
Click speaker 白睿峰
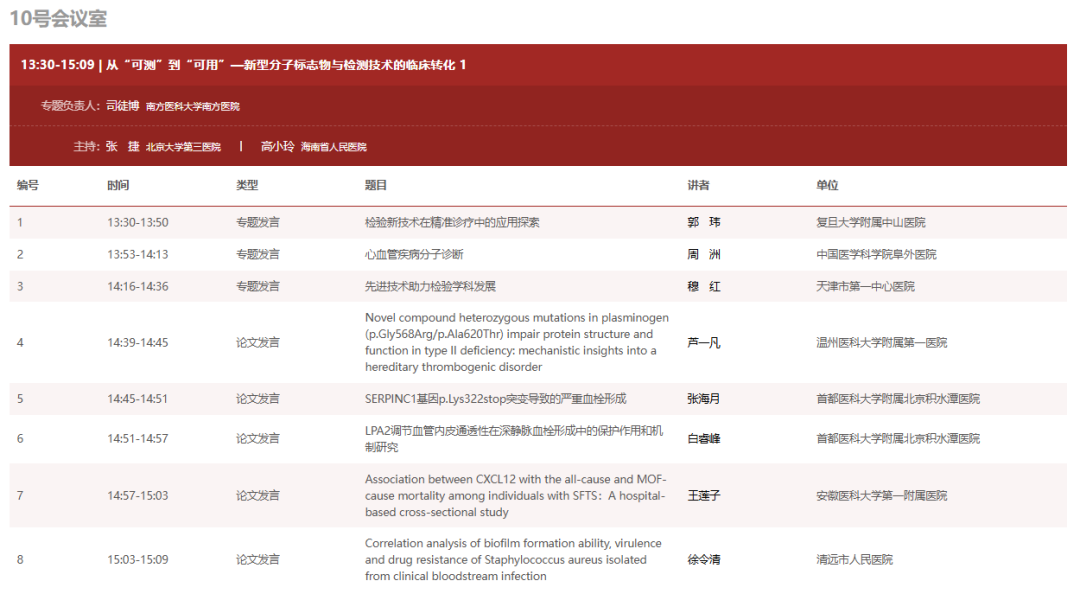[x=704, y=439]
